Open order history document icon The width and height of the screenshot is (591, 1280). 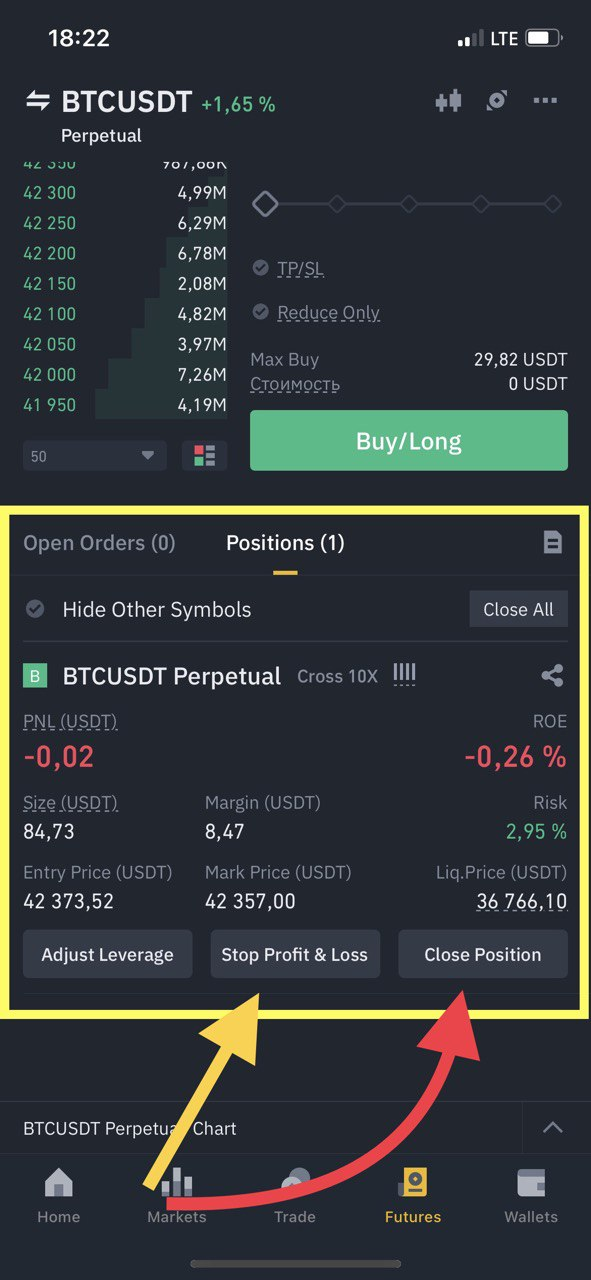[552, 542]
